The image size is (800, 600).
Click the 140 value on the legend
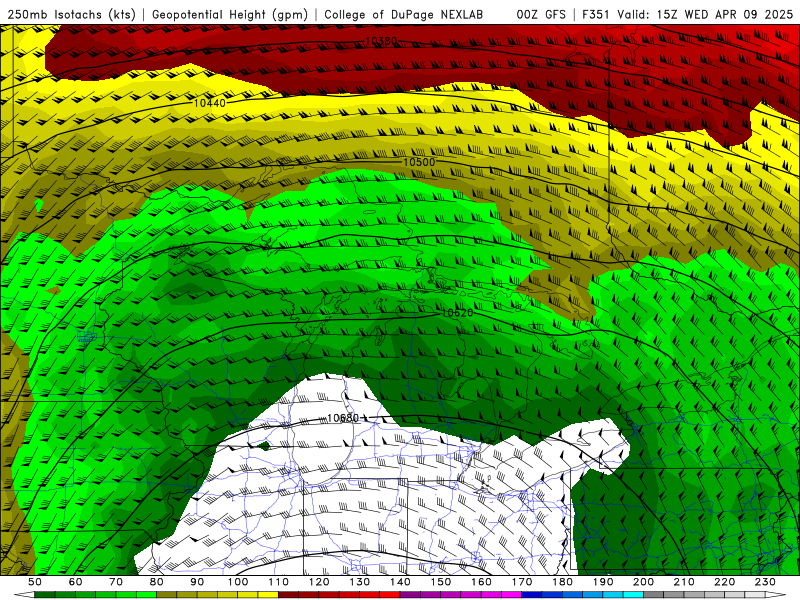(x=400, y=582)
